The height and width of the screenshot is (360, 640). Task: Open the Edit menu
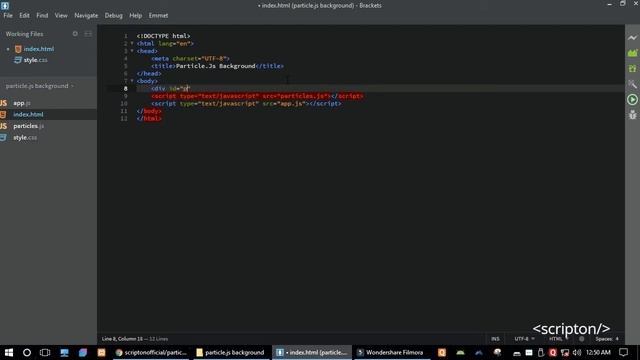tap(24, 16)
